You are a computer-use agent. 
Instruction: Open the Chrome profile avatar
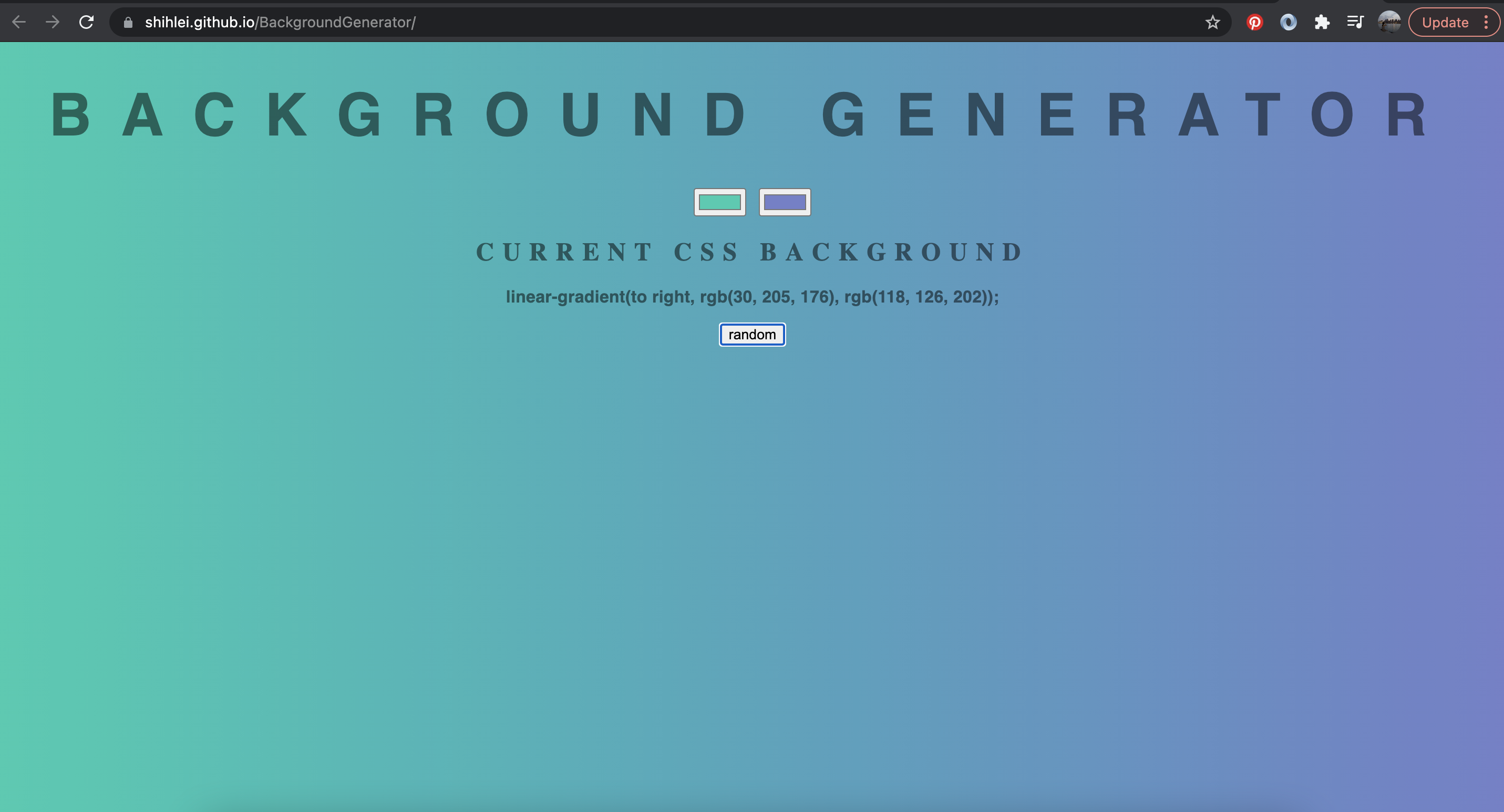coord(1389,22)
